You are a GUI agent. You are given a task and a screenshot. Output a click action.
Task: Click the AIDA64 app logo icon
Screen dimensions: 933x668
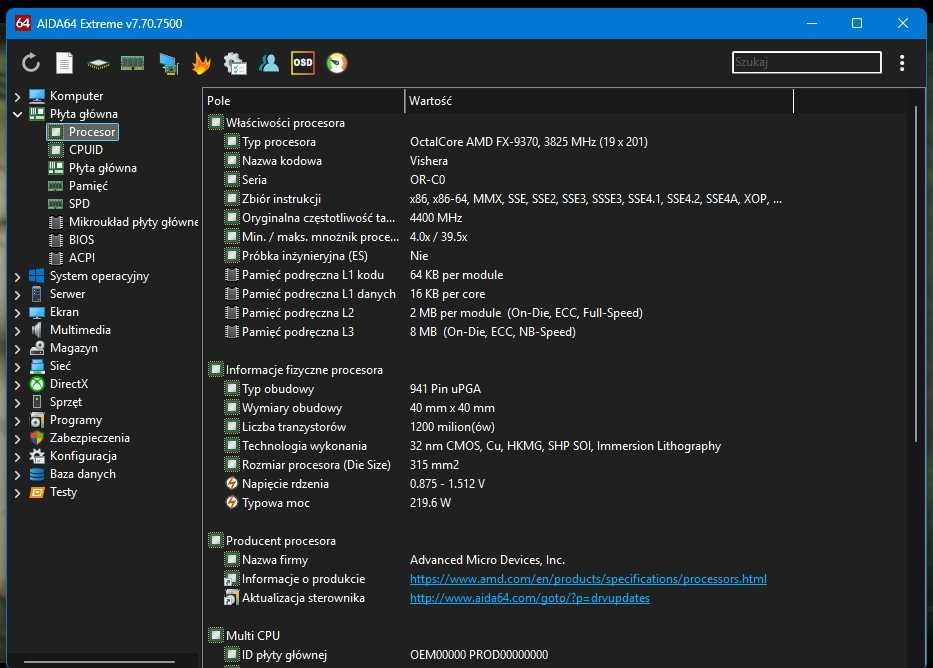click(x=23, y=23)
